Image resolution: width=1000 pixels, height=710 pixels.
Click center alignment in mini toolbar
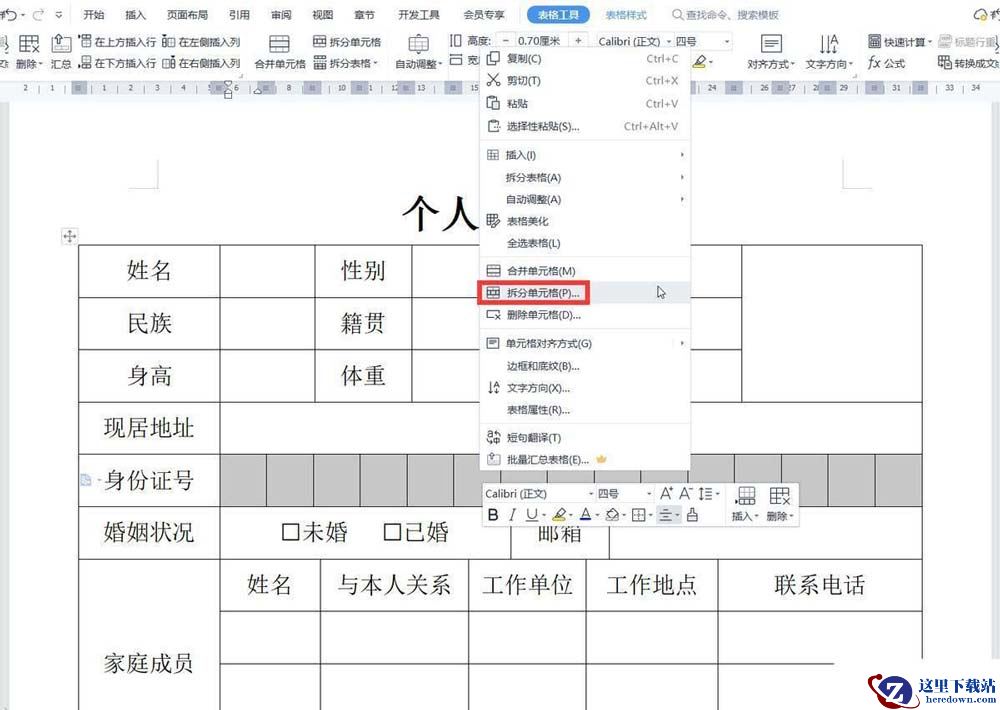pos(665,515)
